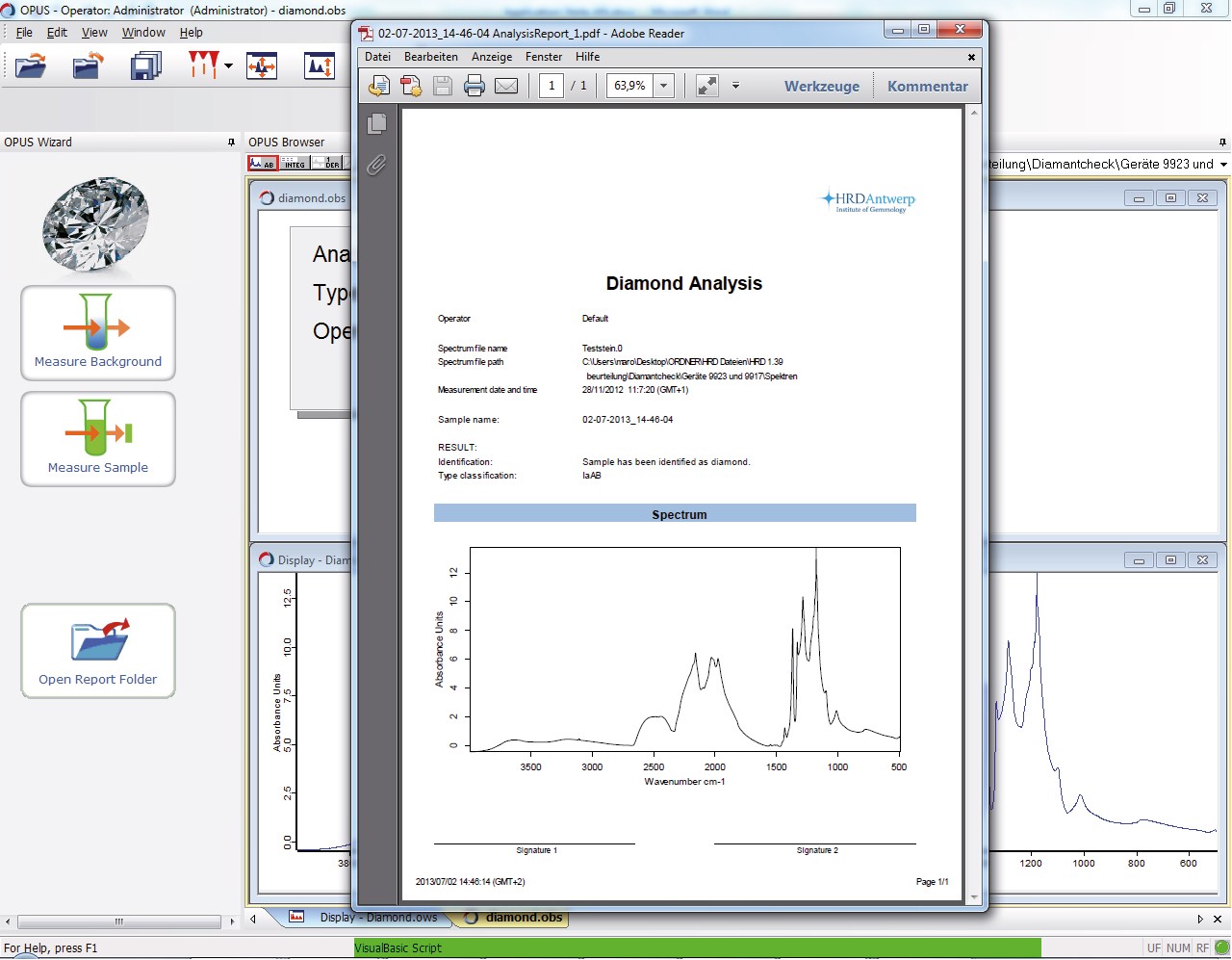Viewport: 1232px width, 960px height.
Task: Click the Open Report Folder button
Action: tap(98, 651)
